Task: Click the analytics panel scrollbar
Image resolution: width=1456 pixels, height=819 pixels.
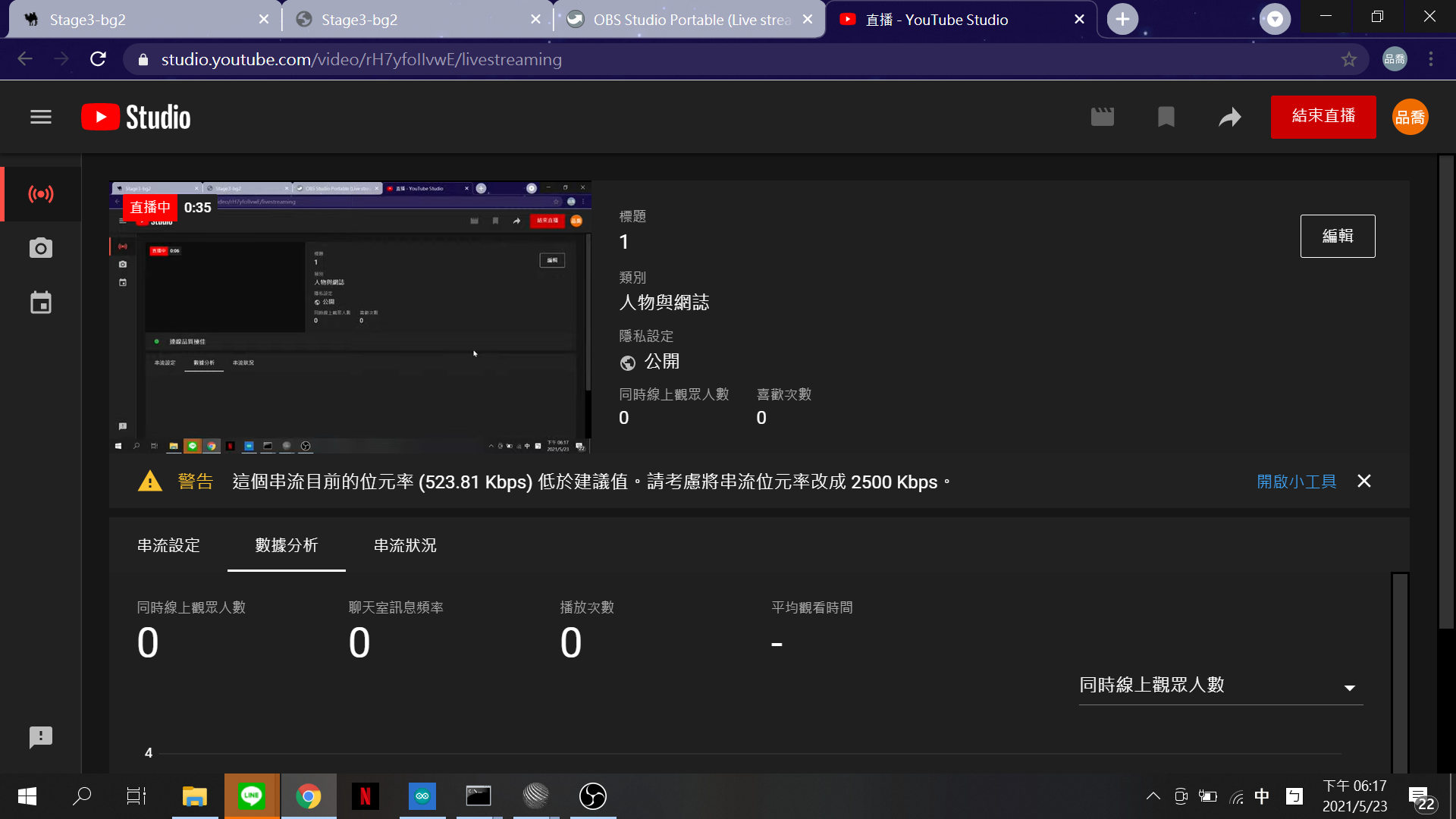Action: [1400, 673]
